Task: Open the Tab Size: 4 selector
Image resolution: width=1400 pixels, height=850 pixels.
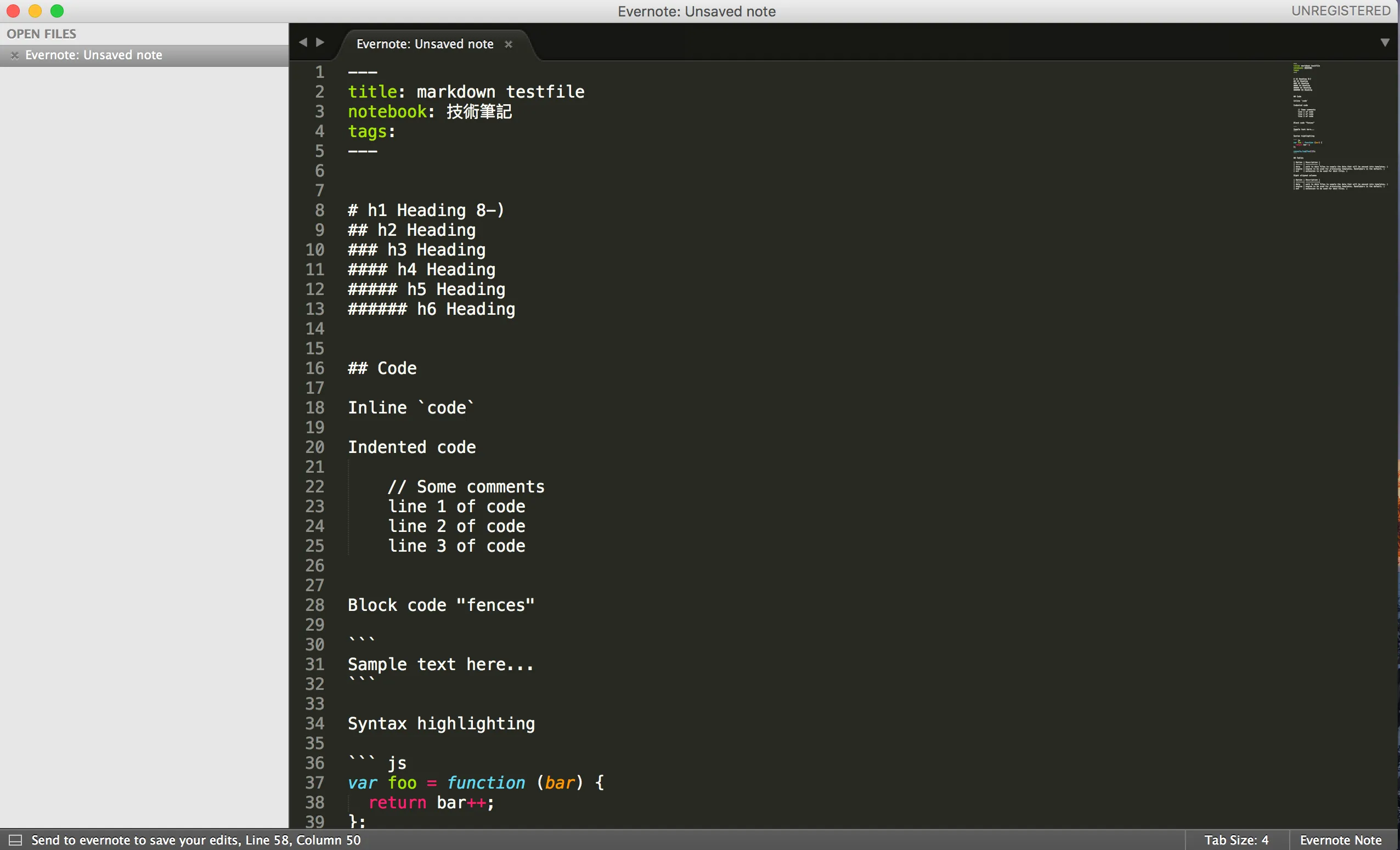Action: (1236, 840)
